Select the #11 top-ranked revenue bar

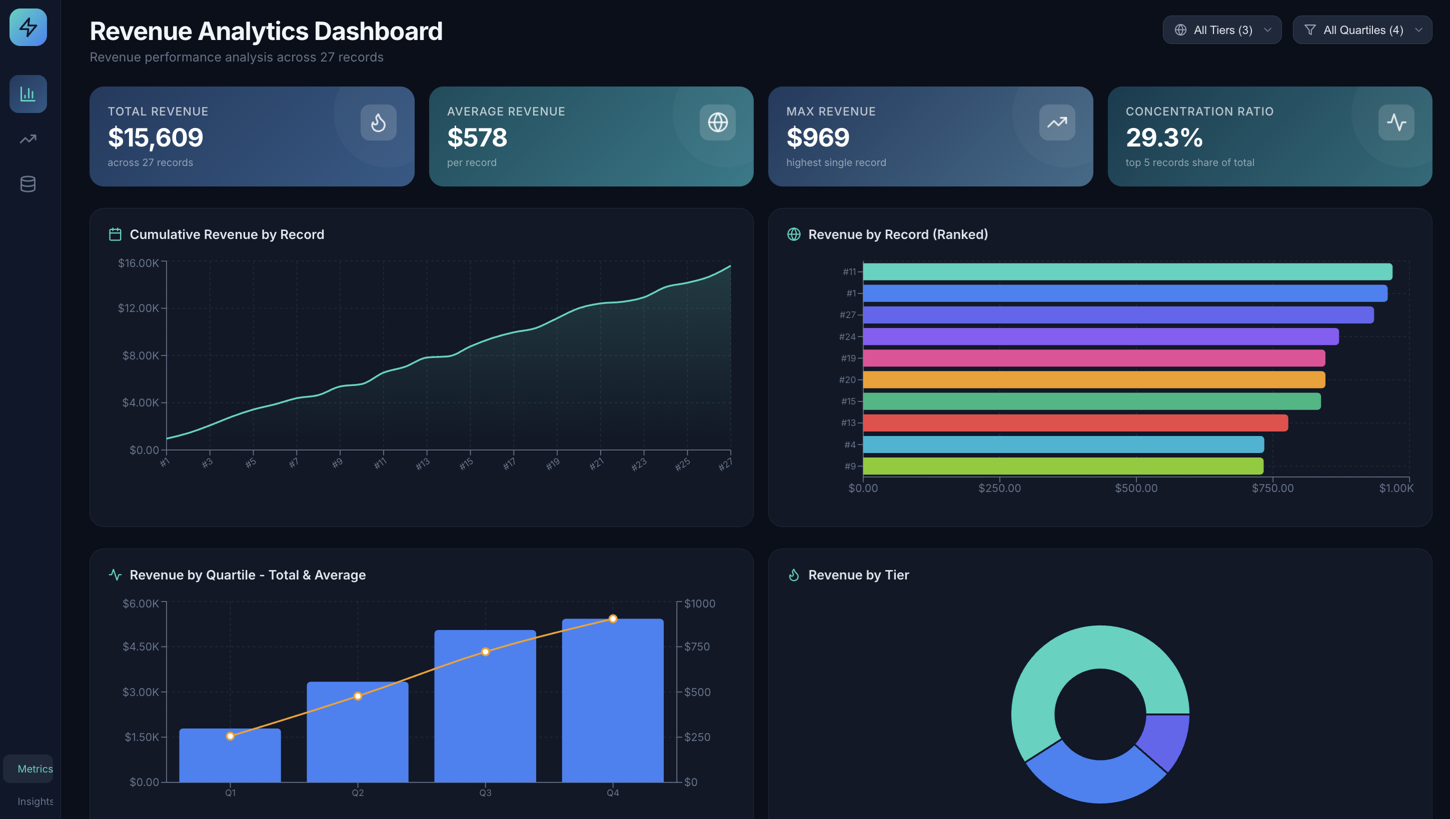tap(1126, 272)
